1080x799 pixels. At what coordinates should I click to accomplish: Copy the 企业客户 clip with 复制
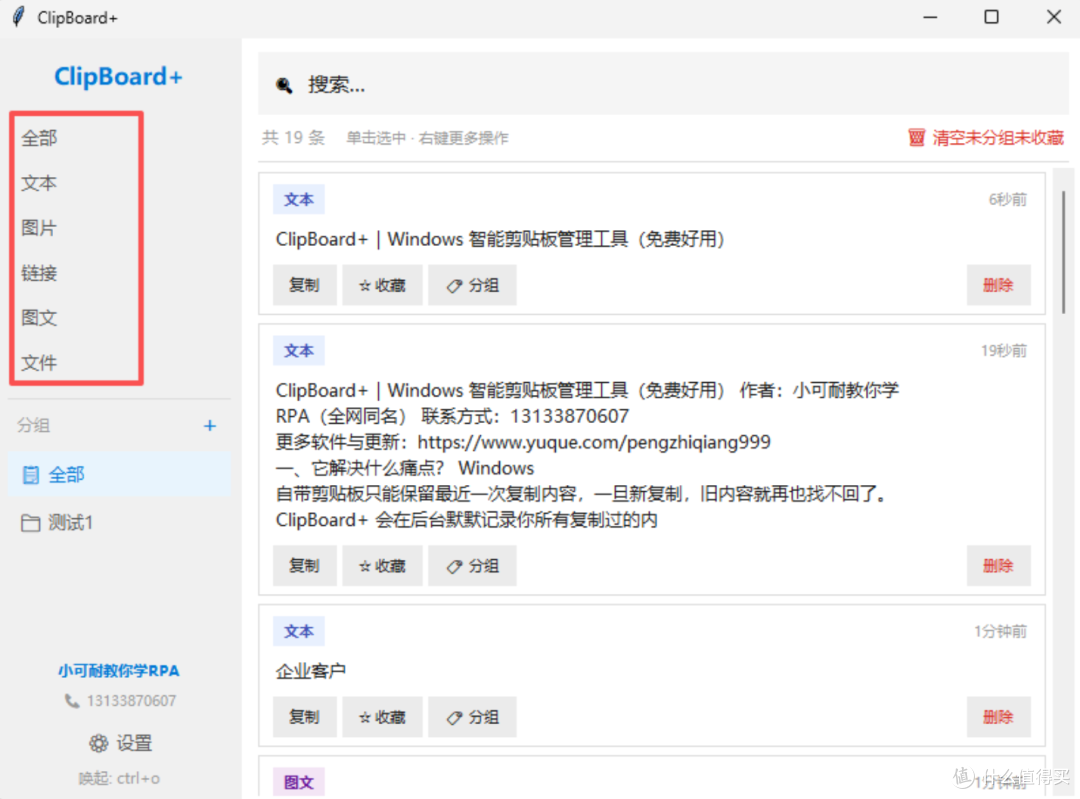pos(304,717)
